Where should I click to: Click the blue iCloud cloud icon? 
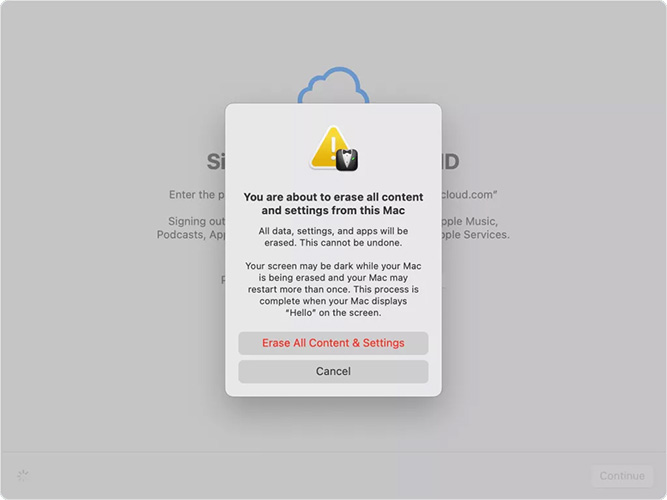pos(334,85)
